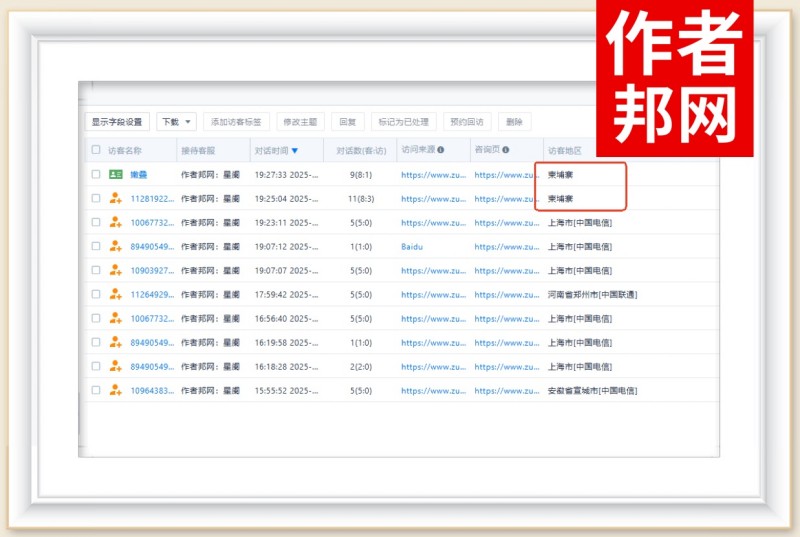Open Baidu source link in table
Screen dimensions: 800x537
point(413,246)
